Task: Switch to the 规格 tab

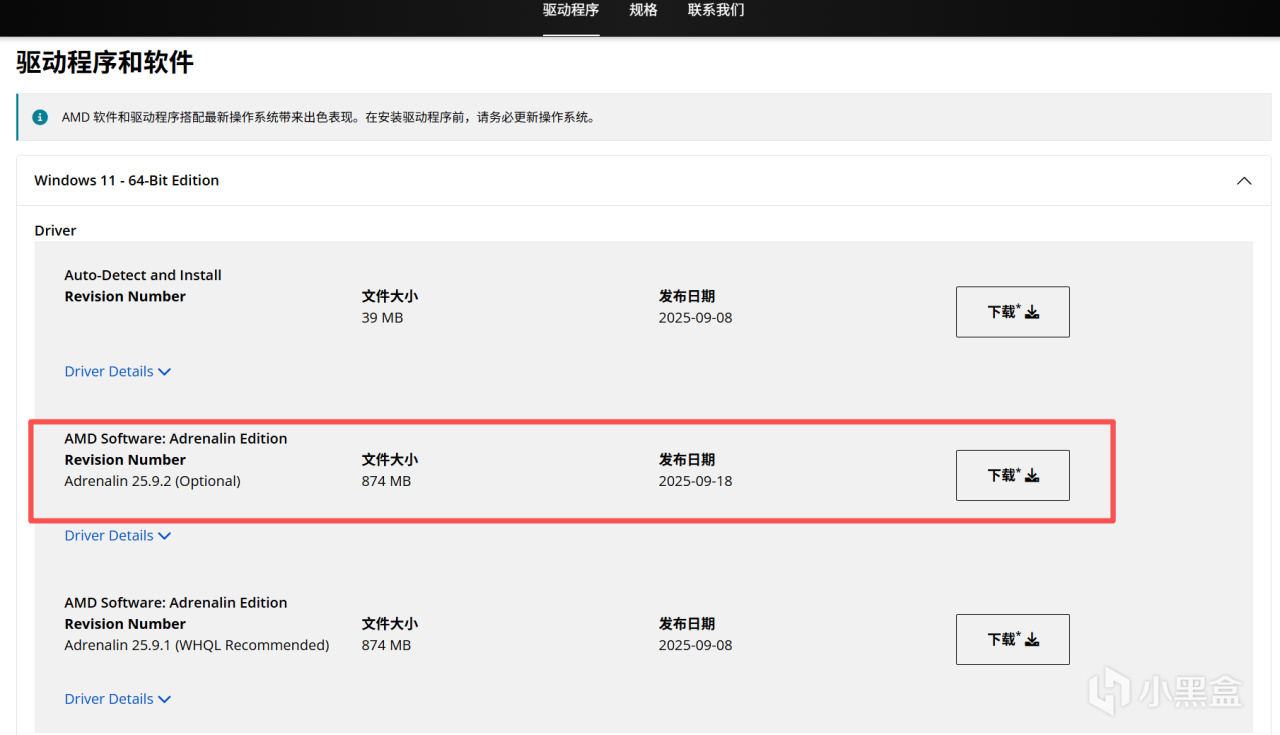Action: coord(643,10)
